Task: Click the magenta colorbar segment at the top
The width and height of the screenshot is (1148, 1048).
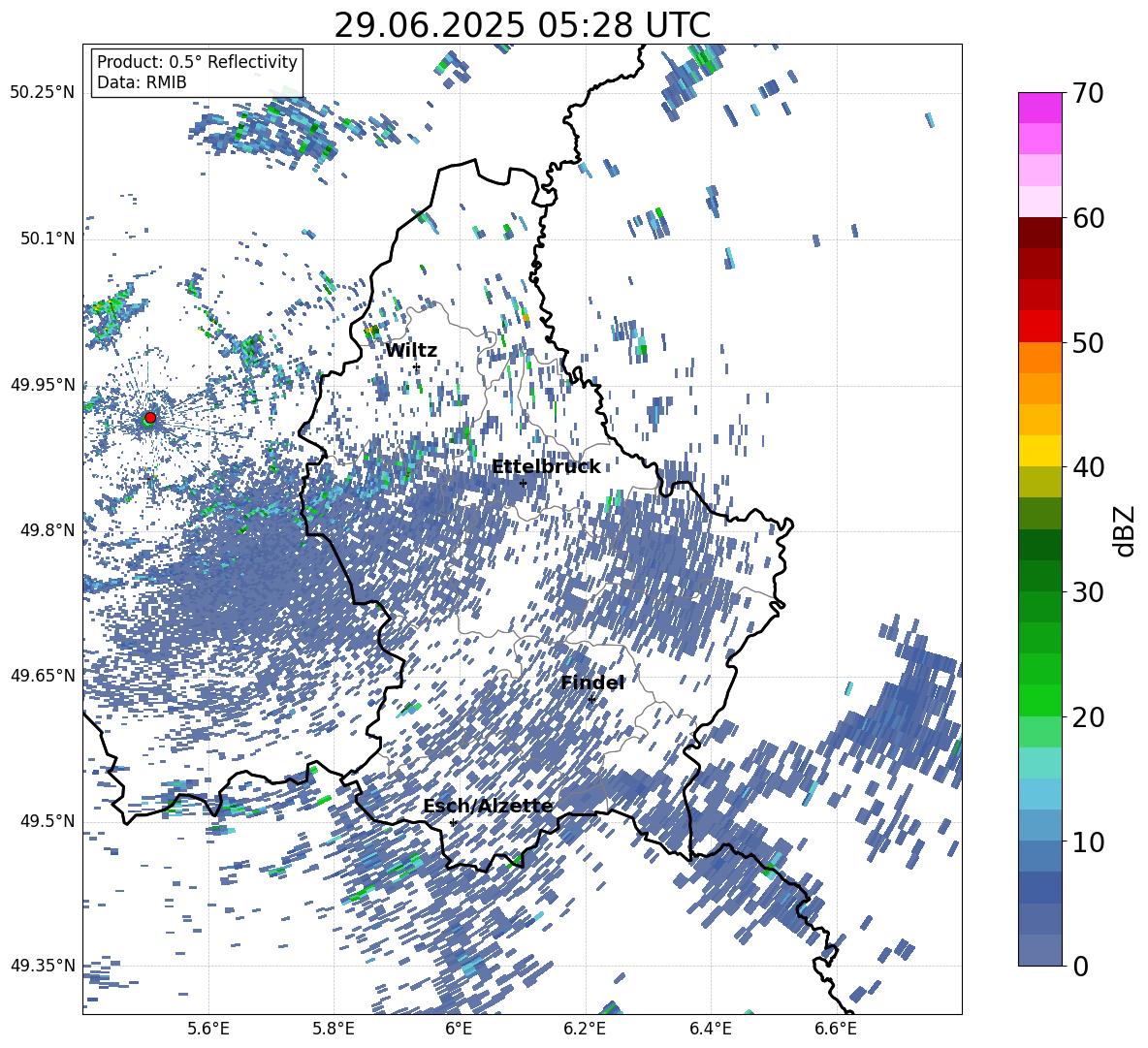Action: [x=1039, y=108]
